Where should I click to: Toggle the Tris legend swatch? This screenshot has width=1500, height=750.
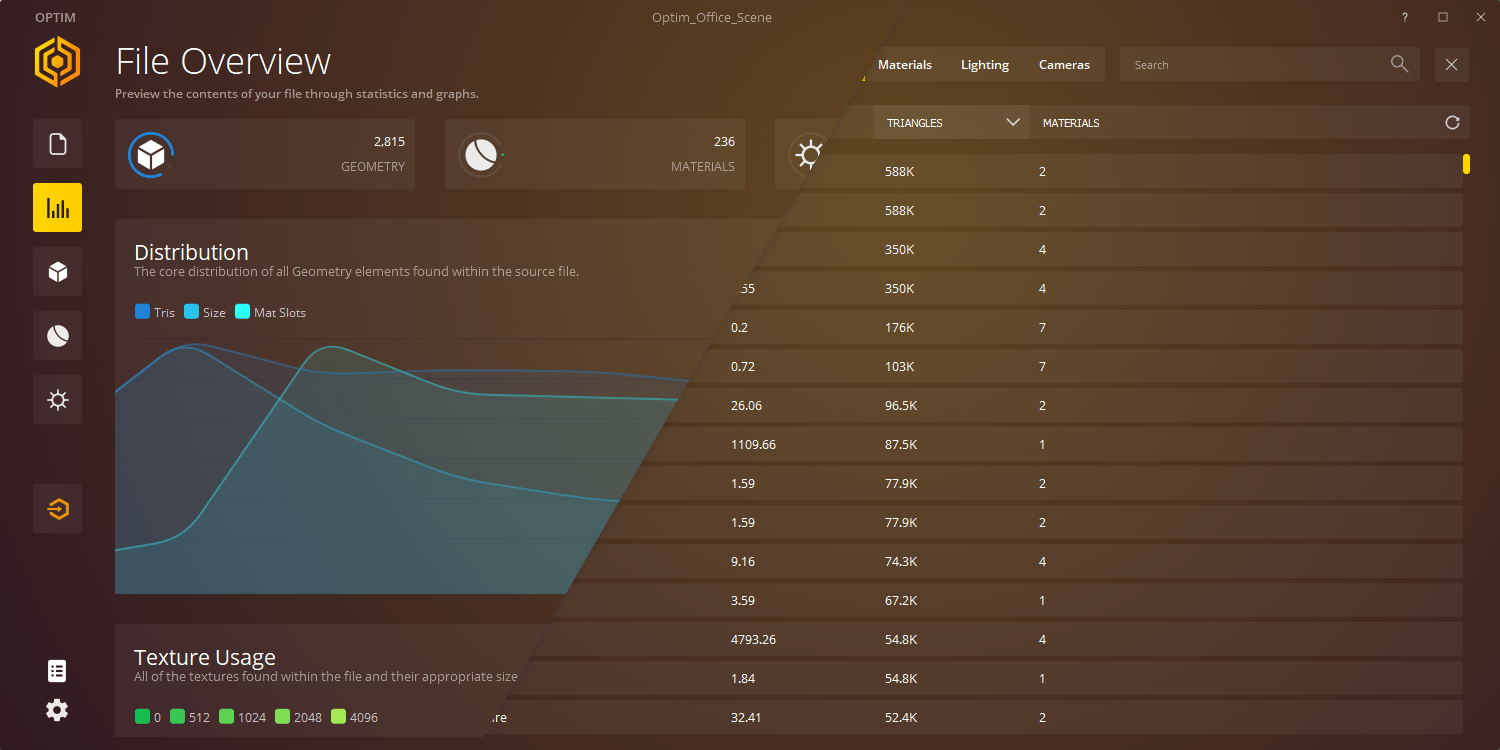click(142, 312)
